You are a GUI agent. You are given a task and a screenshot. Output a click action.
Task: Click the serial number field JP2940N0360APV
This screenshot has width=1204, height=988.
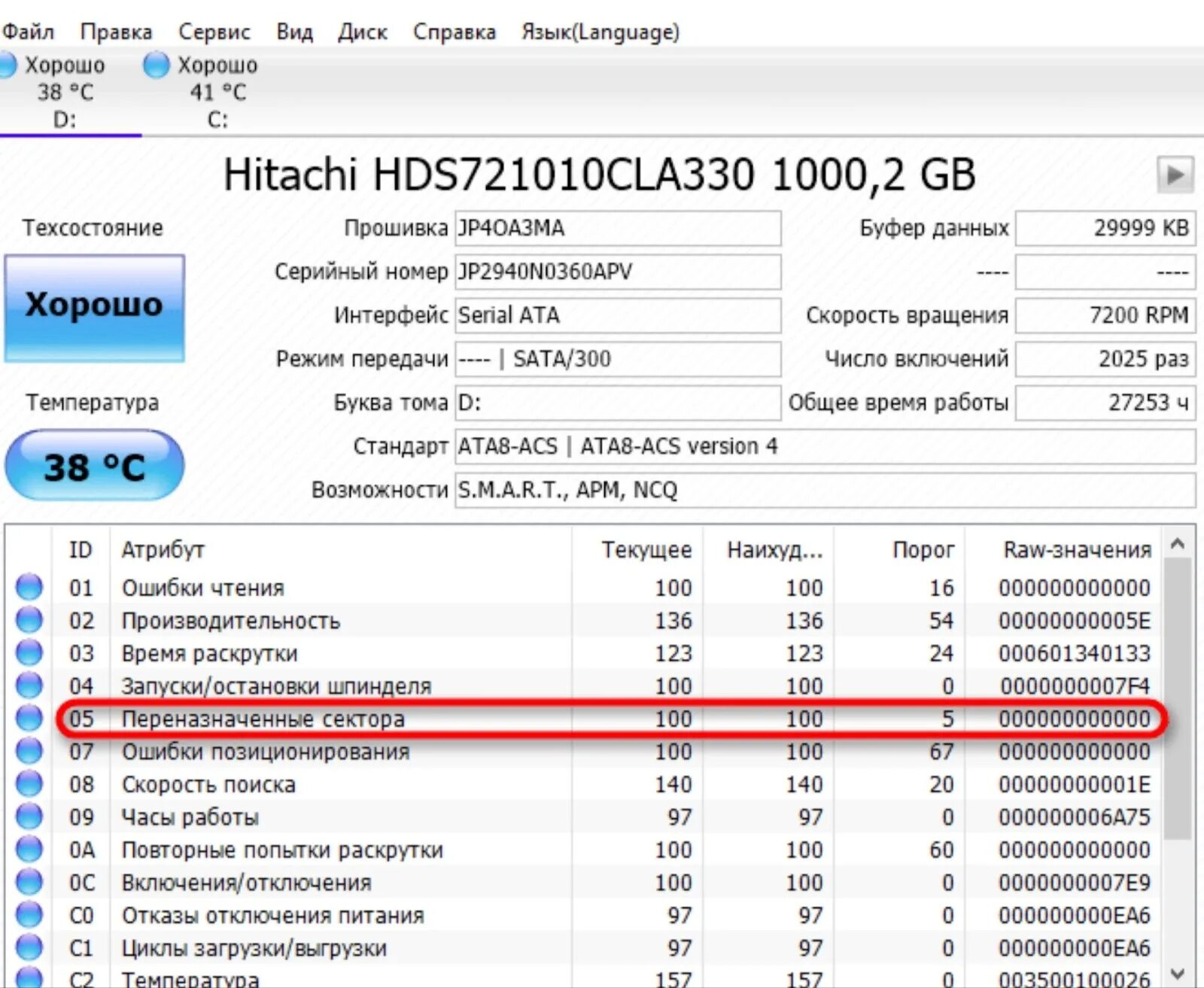(618, 272)
